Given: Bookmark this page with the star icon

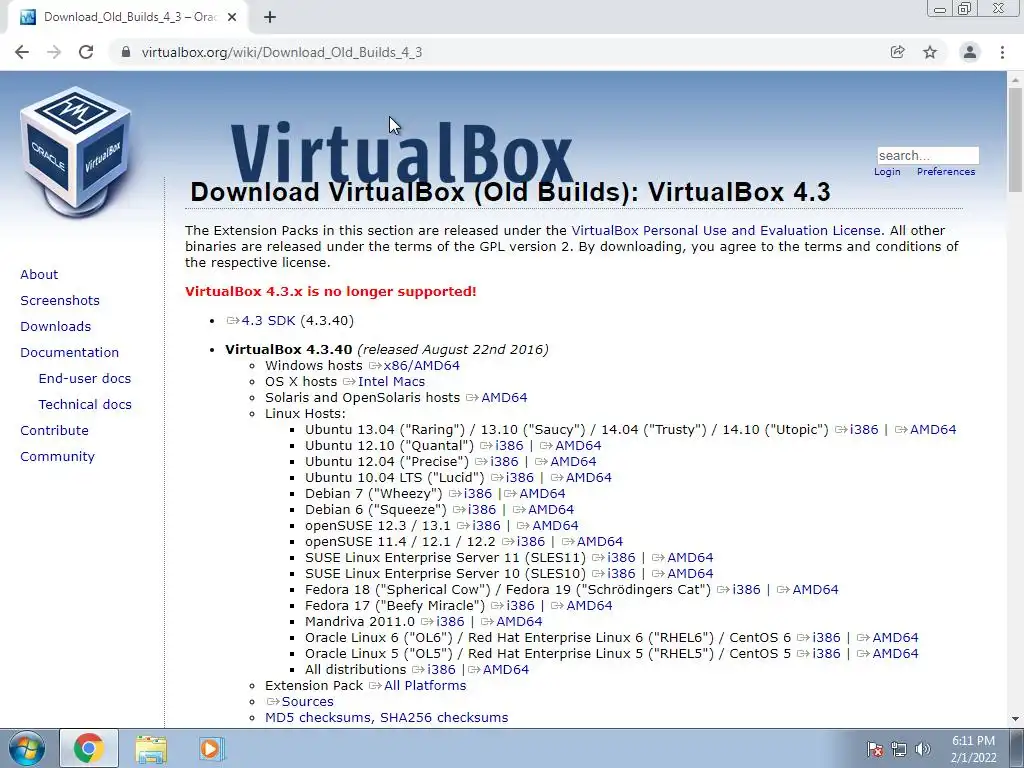Looking at the screenshot, I should (x=930, y=52).
